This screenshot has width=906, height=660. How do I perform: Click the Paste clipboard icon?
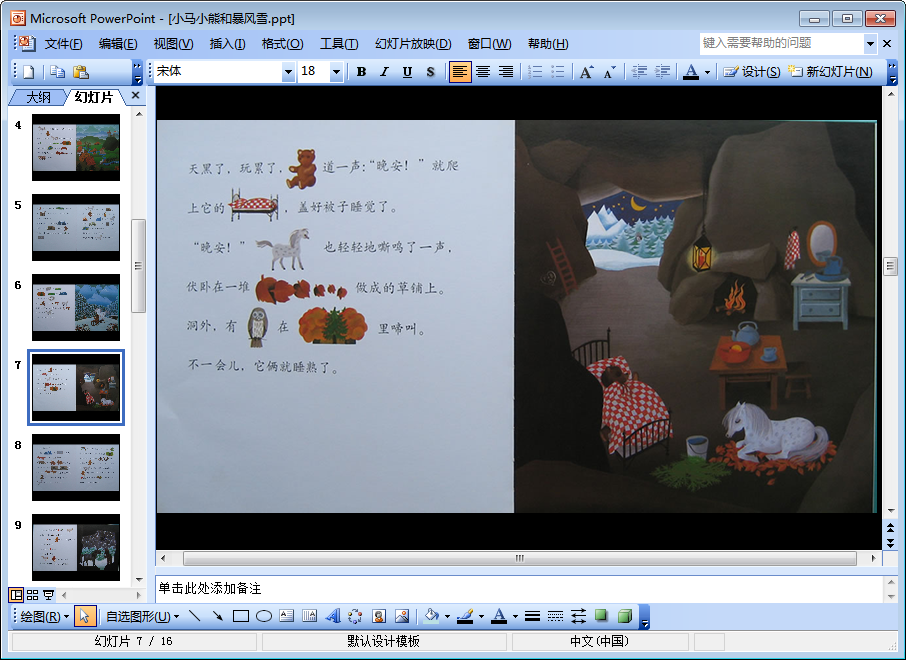(80, 72)
